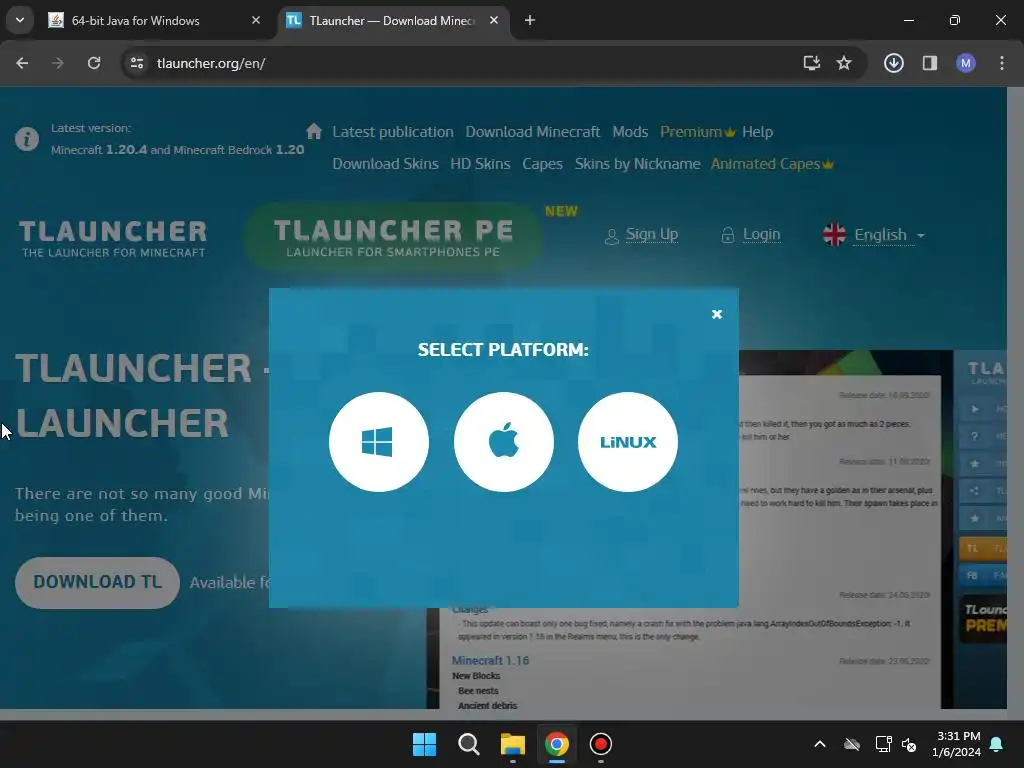The width and height of the screenshot is (1024, 768).
Task: Open network status tray icon
Action: coord(883,744)
